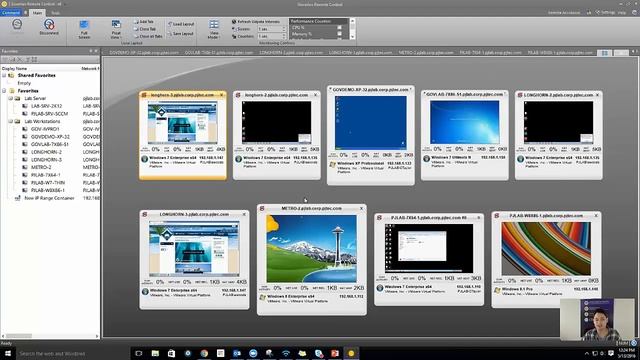Select LONGHORN-3 in Favorites tree
This screenshot has width=640, height=360.
(x=46, y=160)
